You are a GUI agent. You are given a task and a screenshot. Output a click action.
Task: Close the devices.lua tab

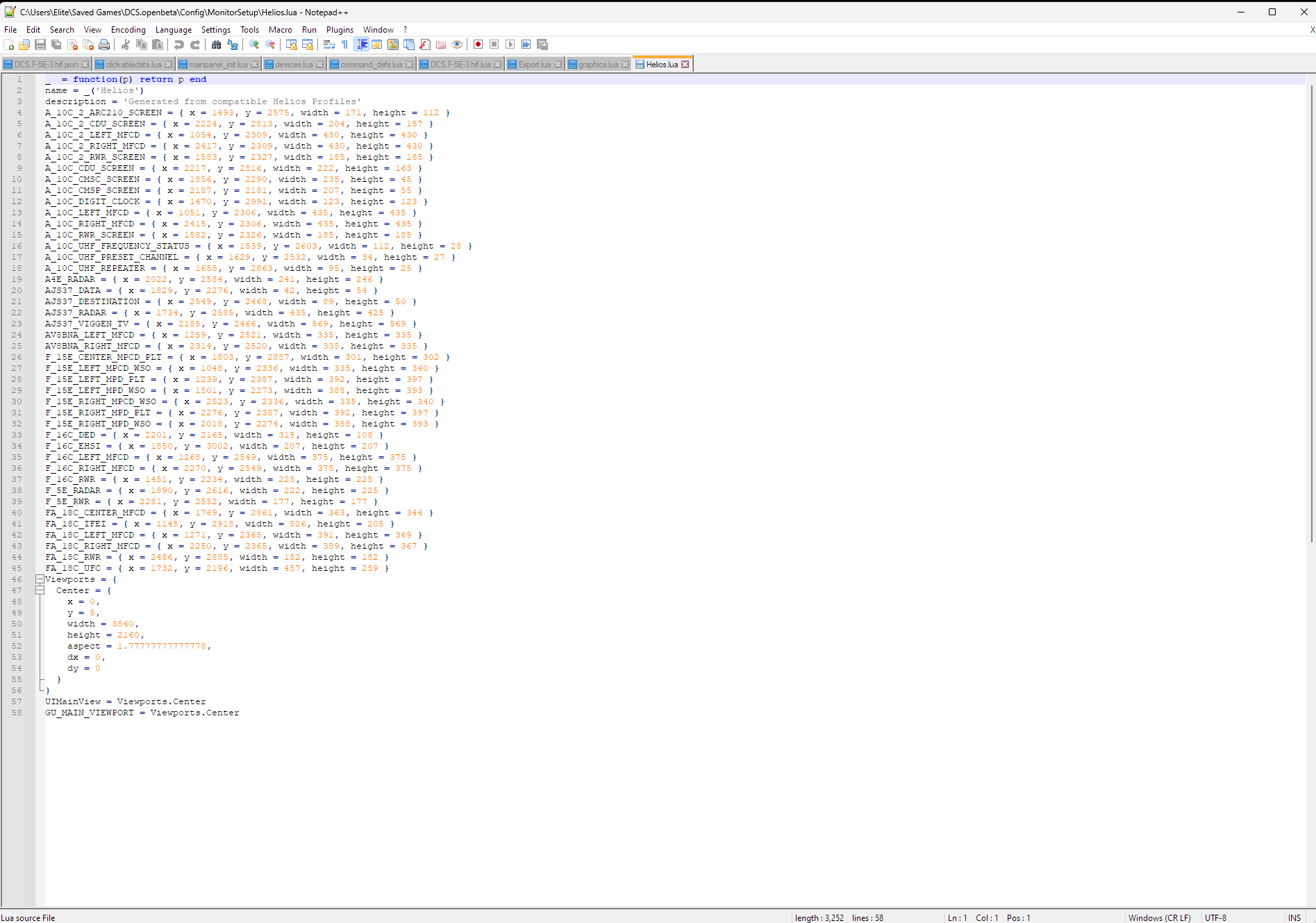point(319,65)
